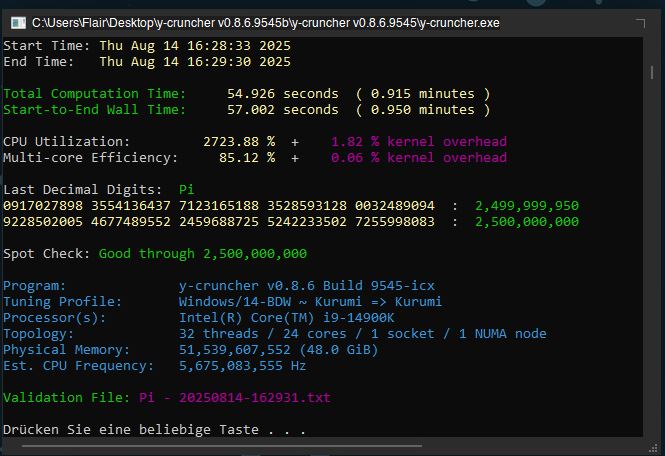This screenshot has height=456, width=665.
Task: Click the Drücken Sie eine beliebige Taste prompt
Action: pyautogui.click(x=155, y=430)
